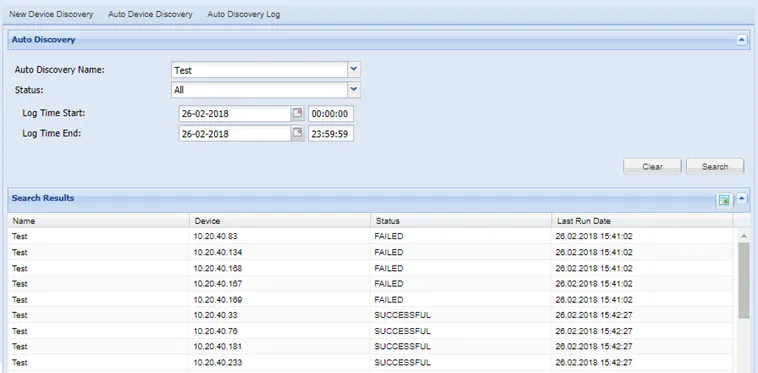
Task: Open calendar picker for Log Time Start
Action: (x=297, y=114)
